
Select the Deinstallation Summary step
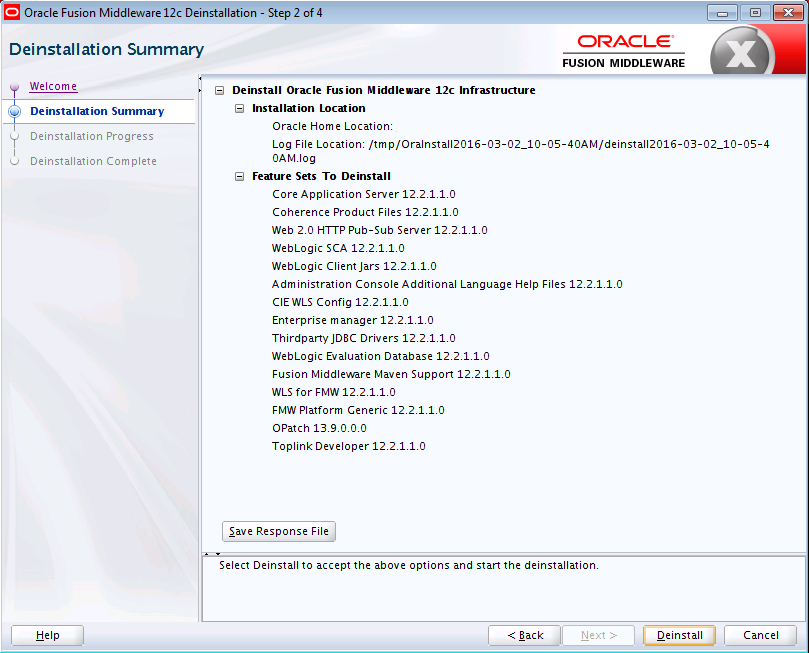coord(97,111)
